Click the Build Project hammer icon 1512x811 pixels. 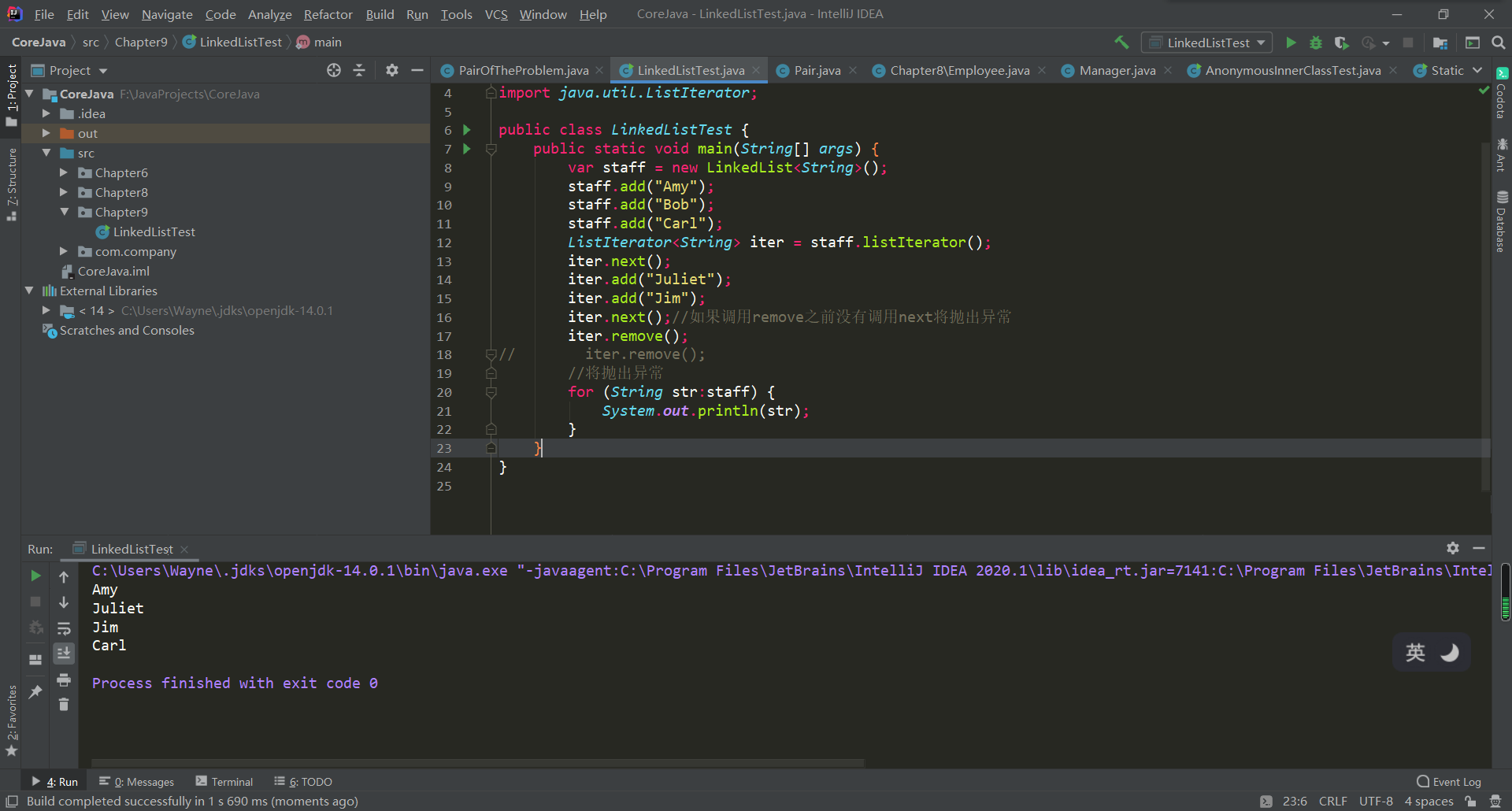(x=1121, y=43)
